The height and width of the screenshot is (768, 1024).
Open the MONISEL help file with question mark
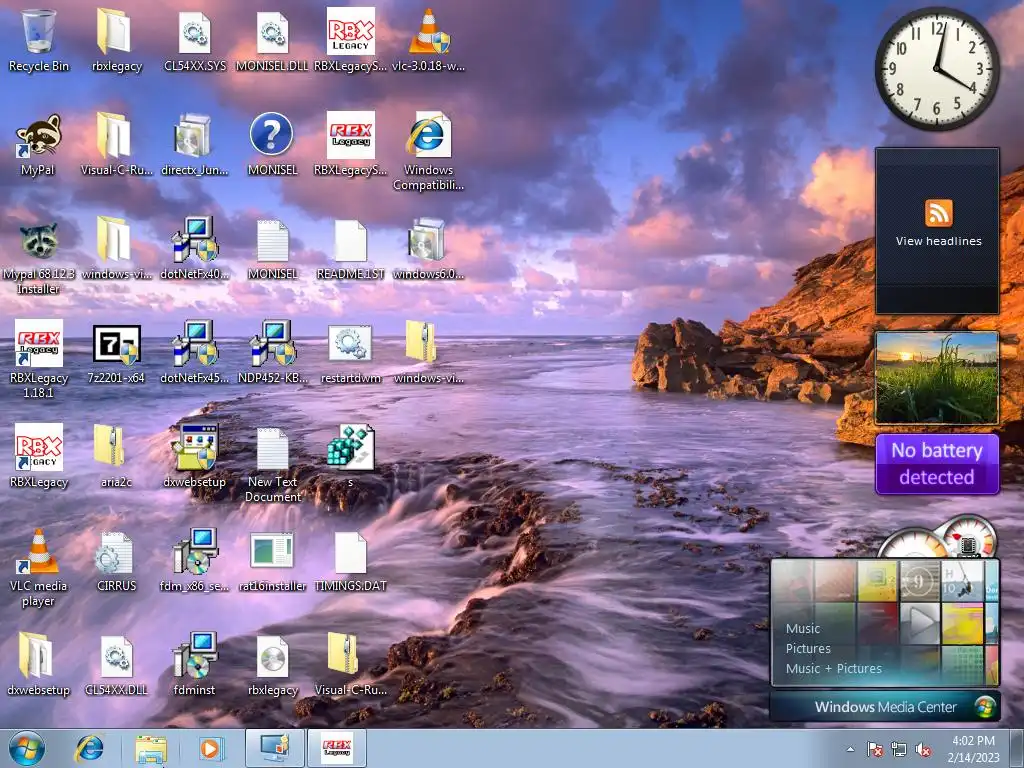272,144
